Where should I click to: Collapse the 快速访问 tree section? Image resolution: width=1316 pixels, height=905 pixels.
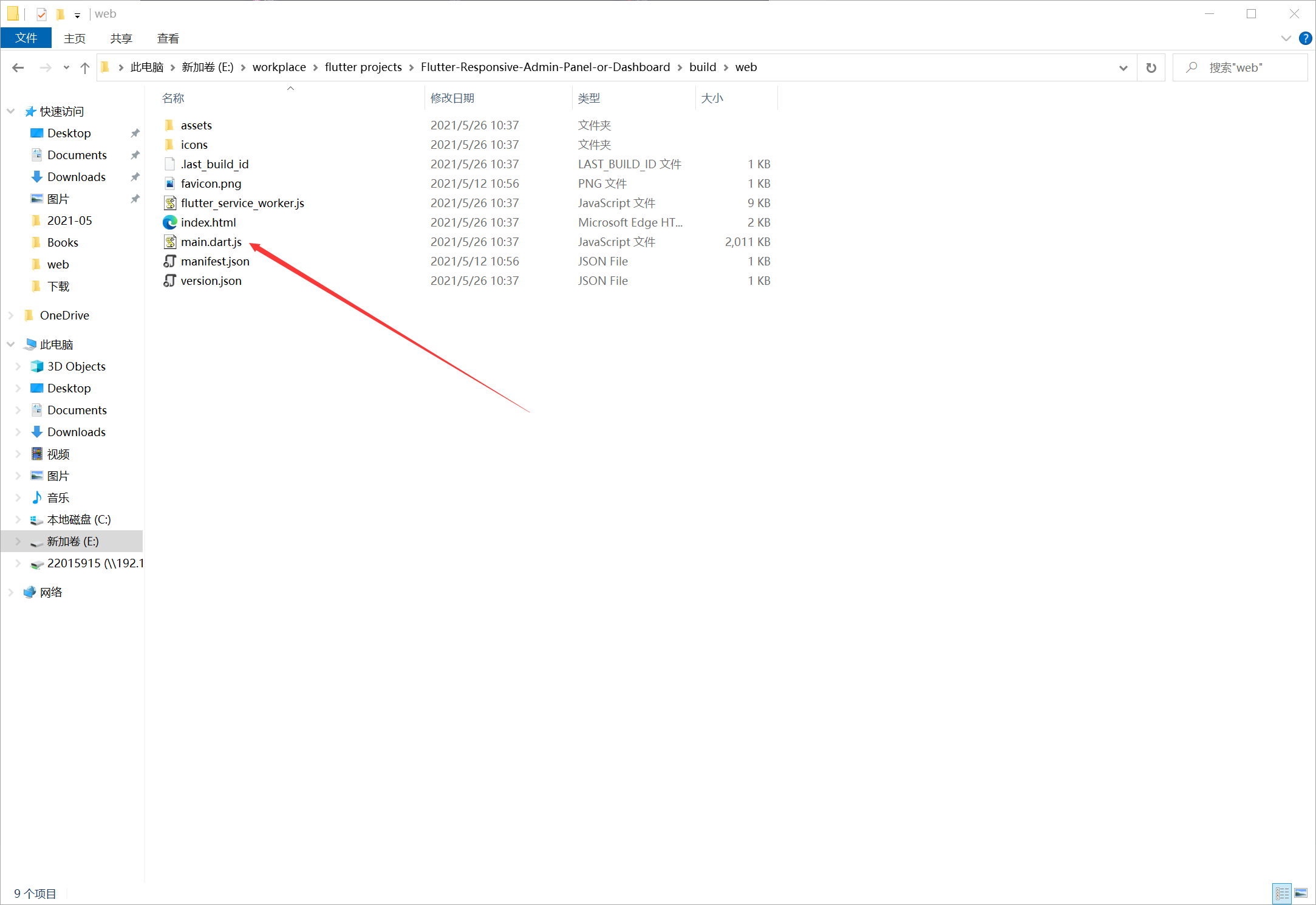tap(10, 111)
